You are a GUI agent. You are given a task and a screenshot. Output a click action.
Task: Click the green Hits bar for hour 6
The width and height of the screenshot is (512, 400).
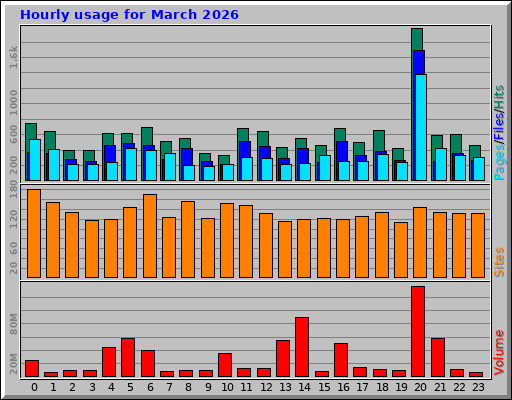click(x=147, y=136)
